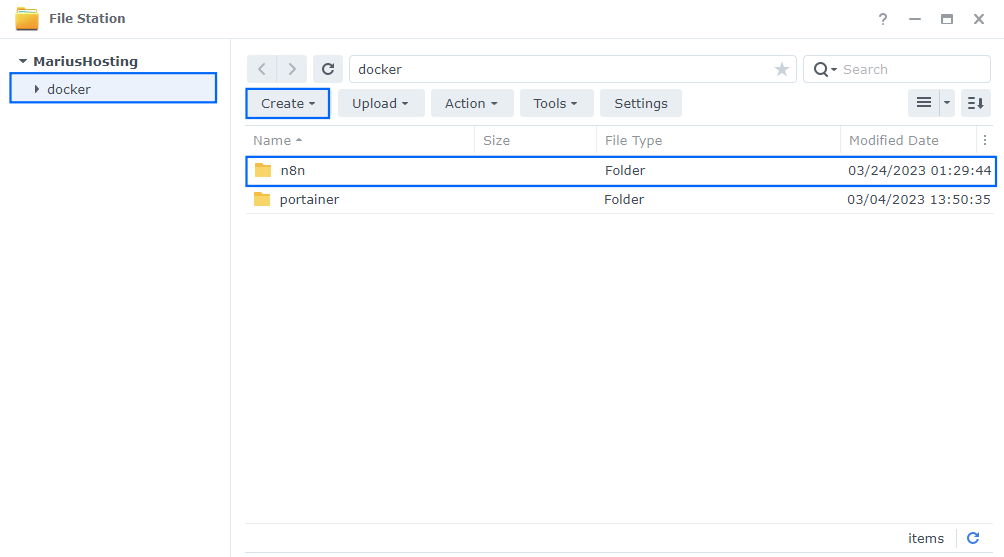This screenshot has height=557, width=1004.
Task: Open the Create dropdown menu
Action: 287,104
